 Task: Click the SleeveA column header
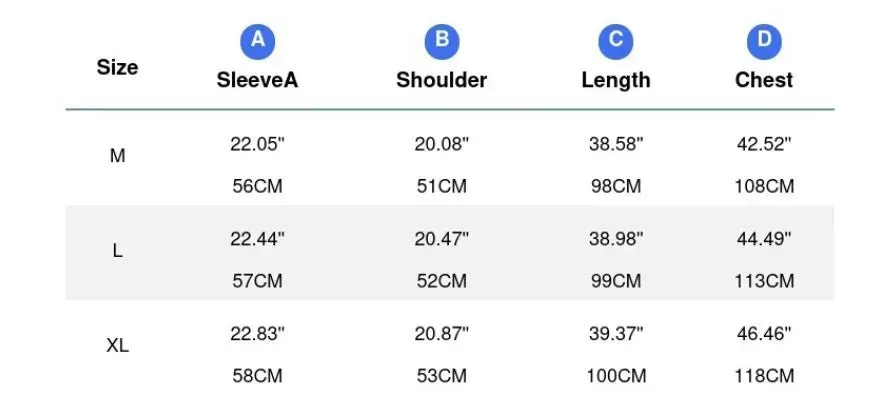[257, 80]
